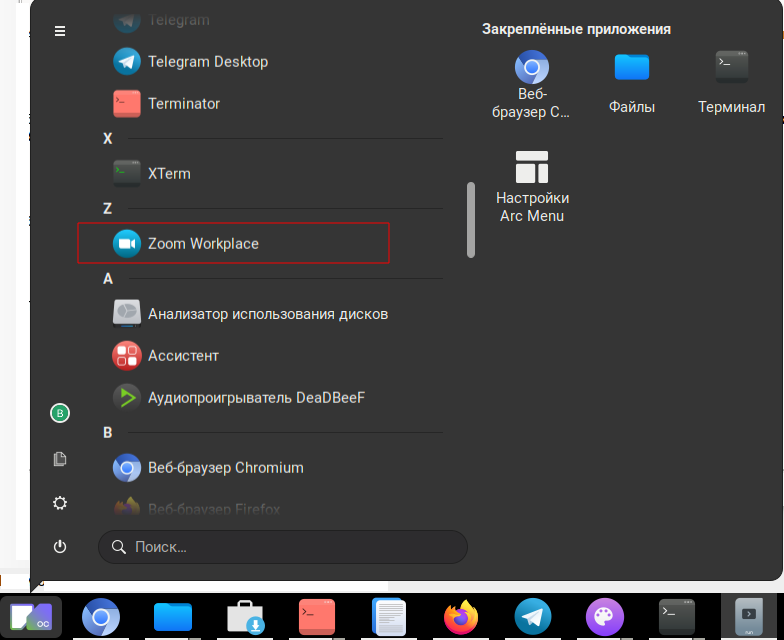Start Terminator from the application list

[183, 104]
